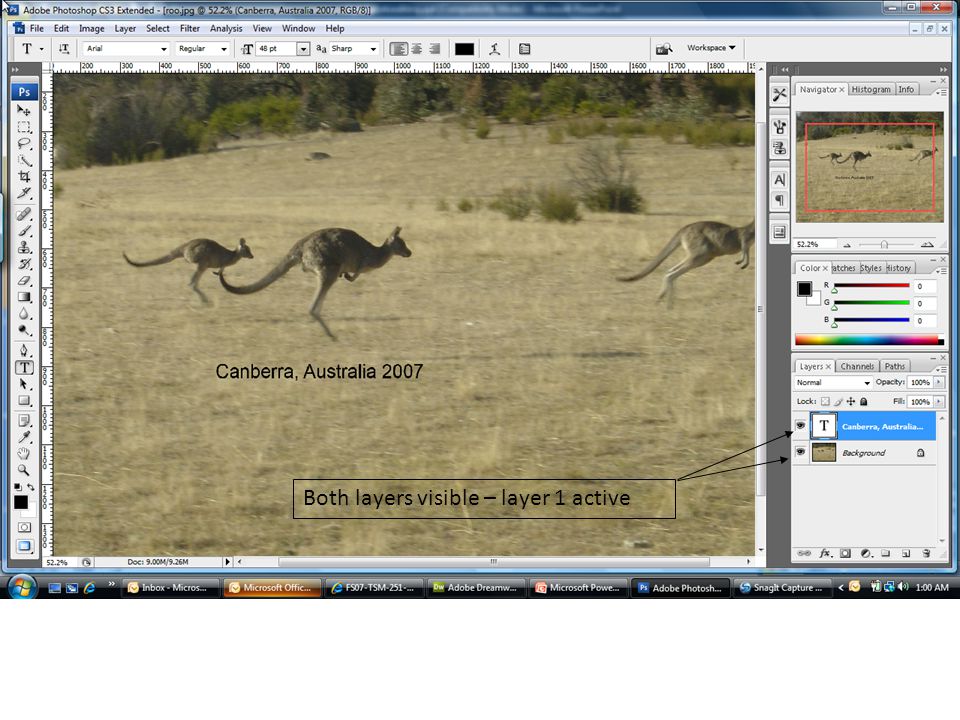Viewport: 960px width, 720px height.
Task: Open the 48 pt font size dropdown
Action: [303, 49]
